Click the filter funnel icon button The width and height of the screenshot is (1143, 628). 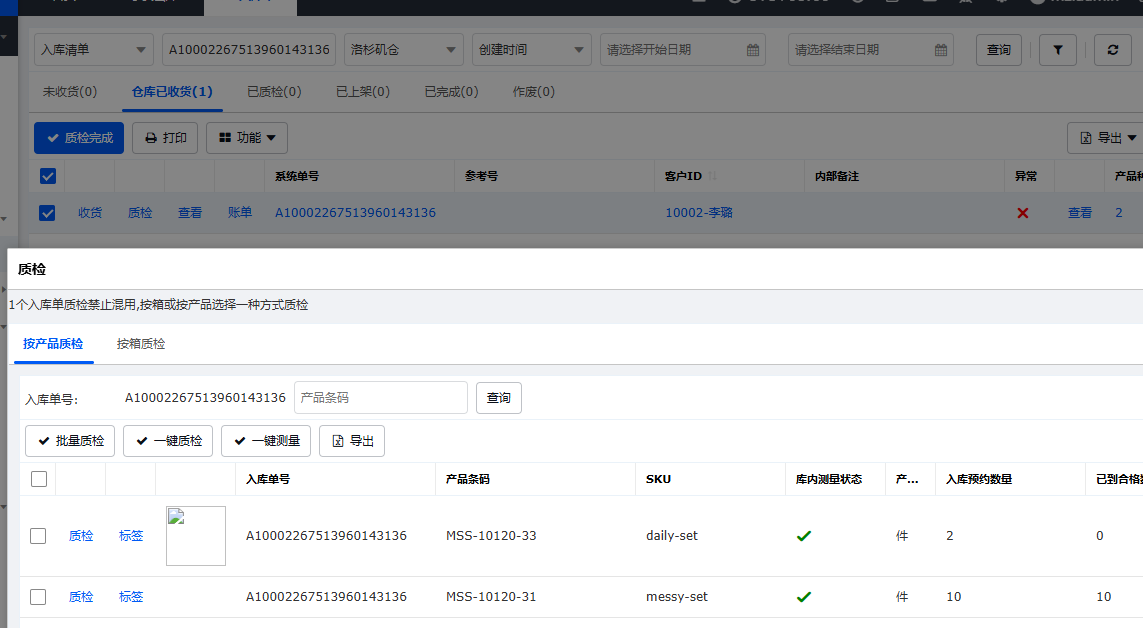coord(1058,49)
